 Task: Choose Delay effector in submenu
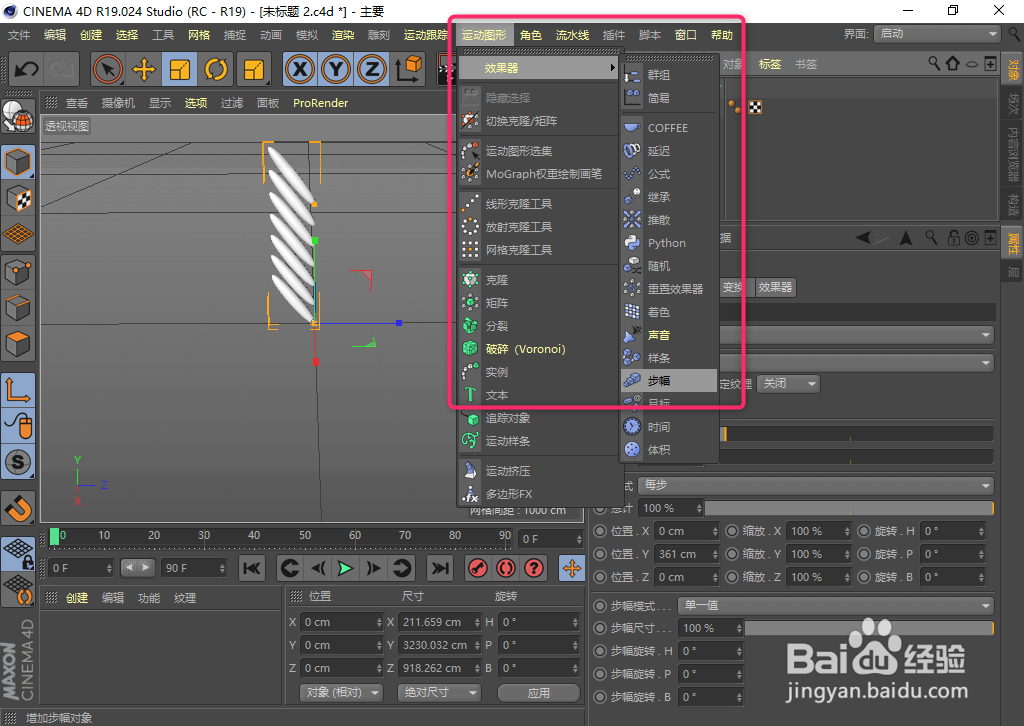669,151
